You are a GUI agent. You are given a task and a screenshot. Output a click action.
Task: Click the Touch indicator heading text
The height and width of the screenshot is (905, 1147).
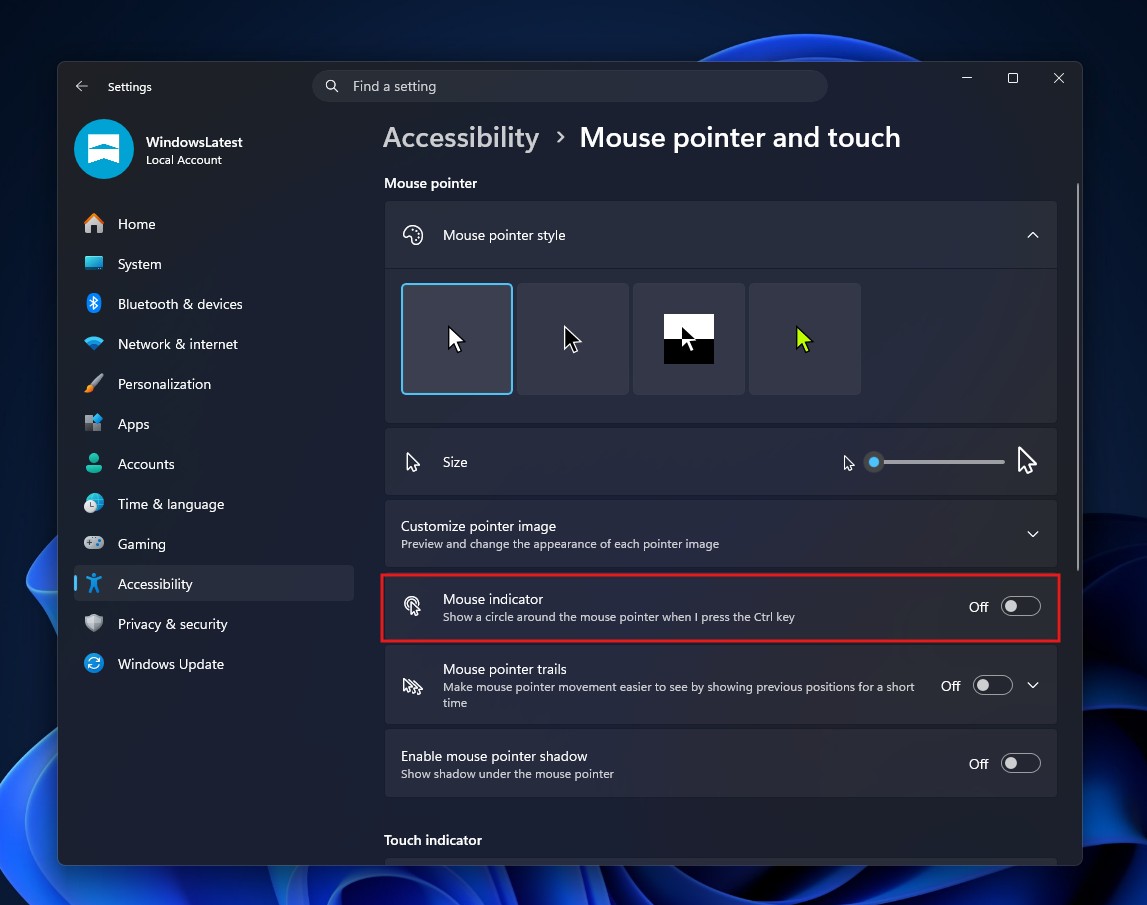tap(433, 840)
